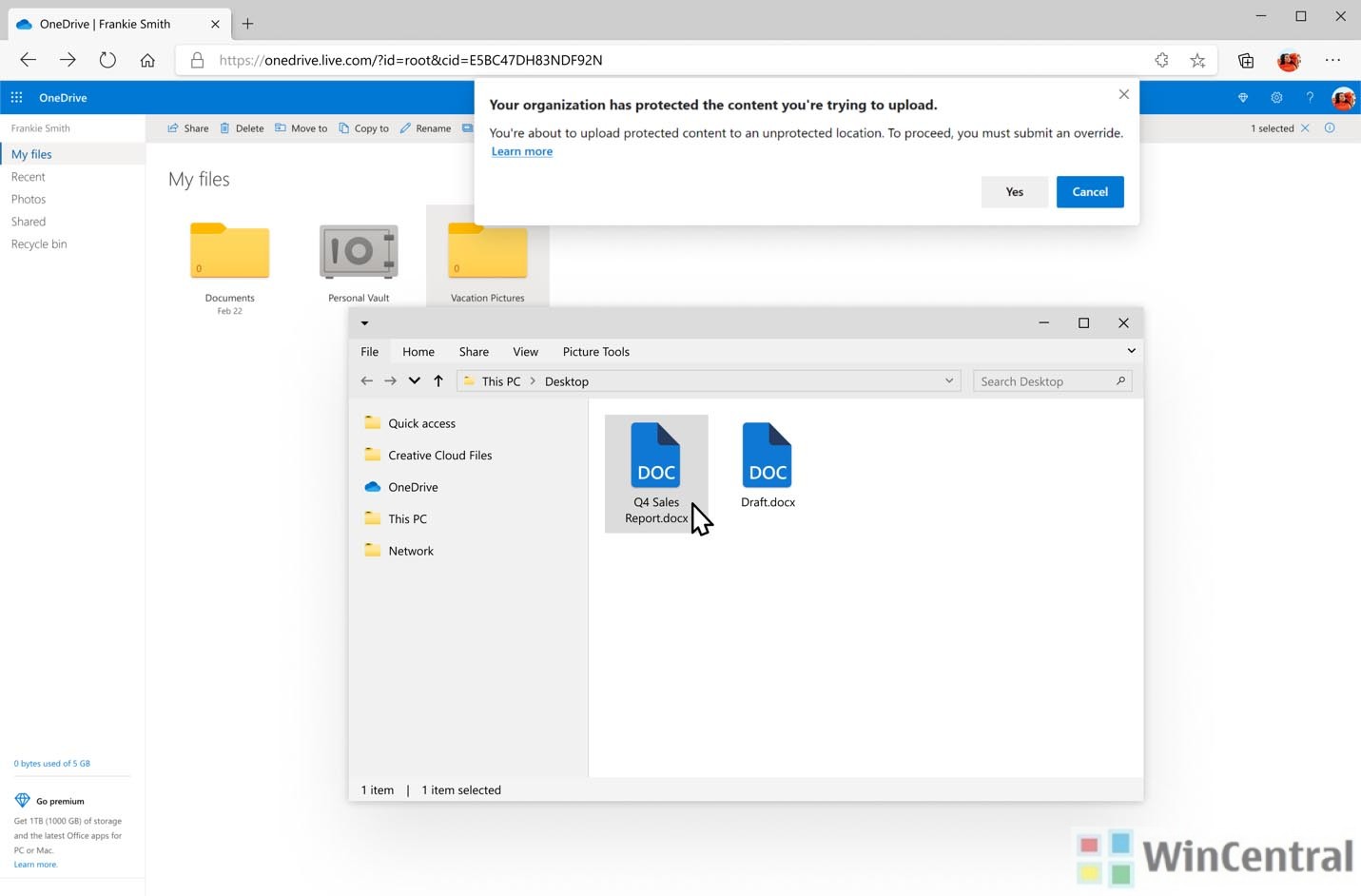
Task: Click This PC in the address breadcrumb
Action: pyautogui.click(x=500, y=381)
